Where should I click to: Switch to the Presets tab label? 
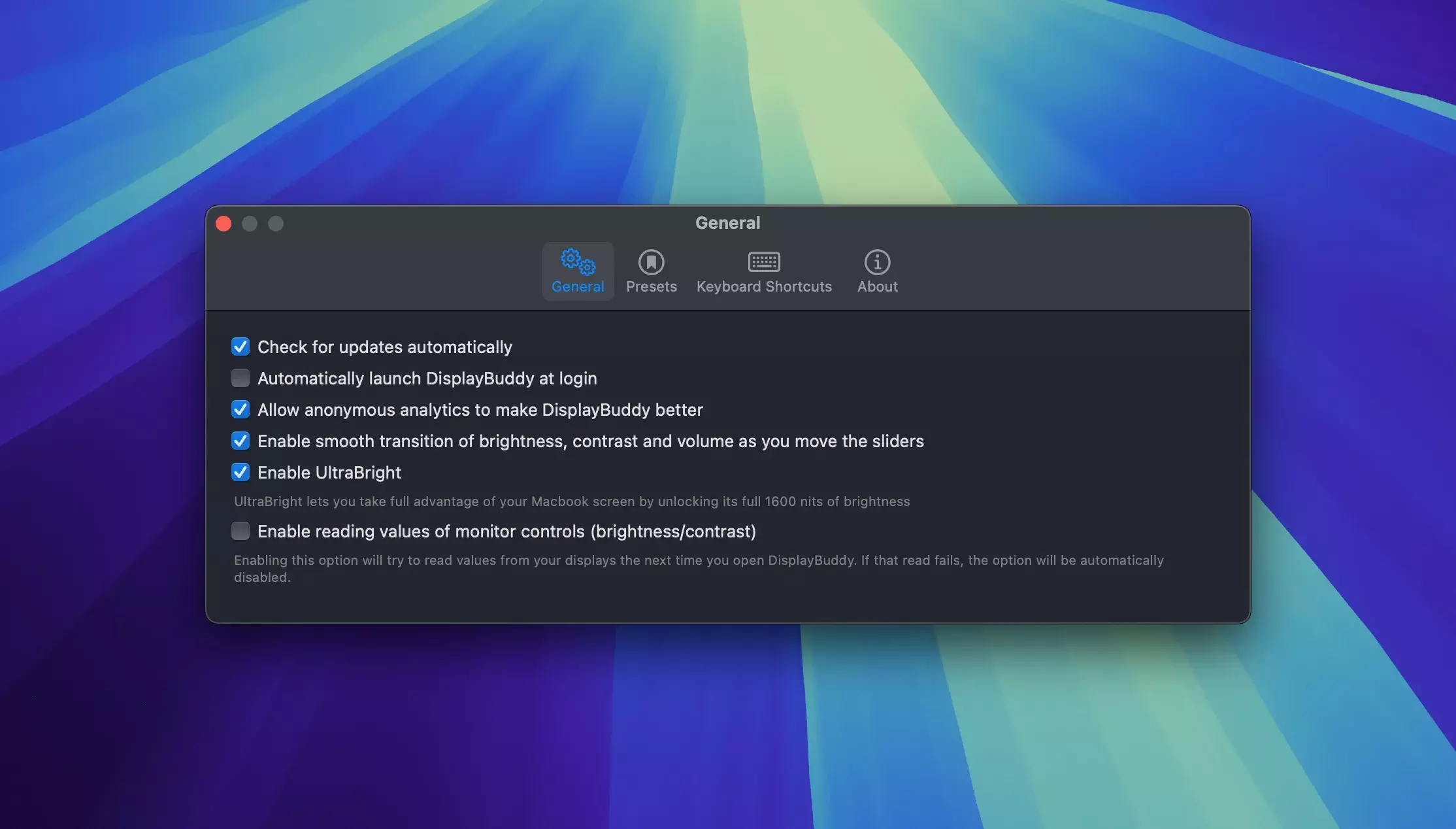point(651,286)
